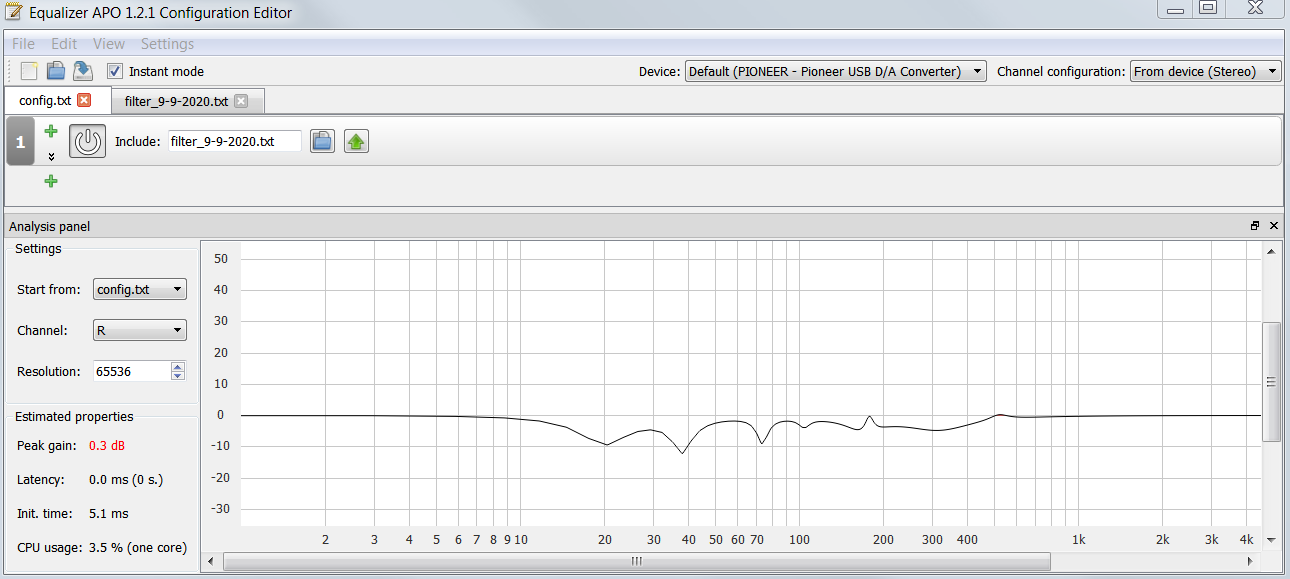Image resolution: width=1290 pixels, height=579 pixels.
Task: Click the graph's horizontal scrollbar thumb
Action: 636,561
